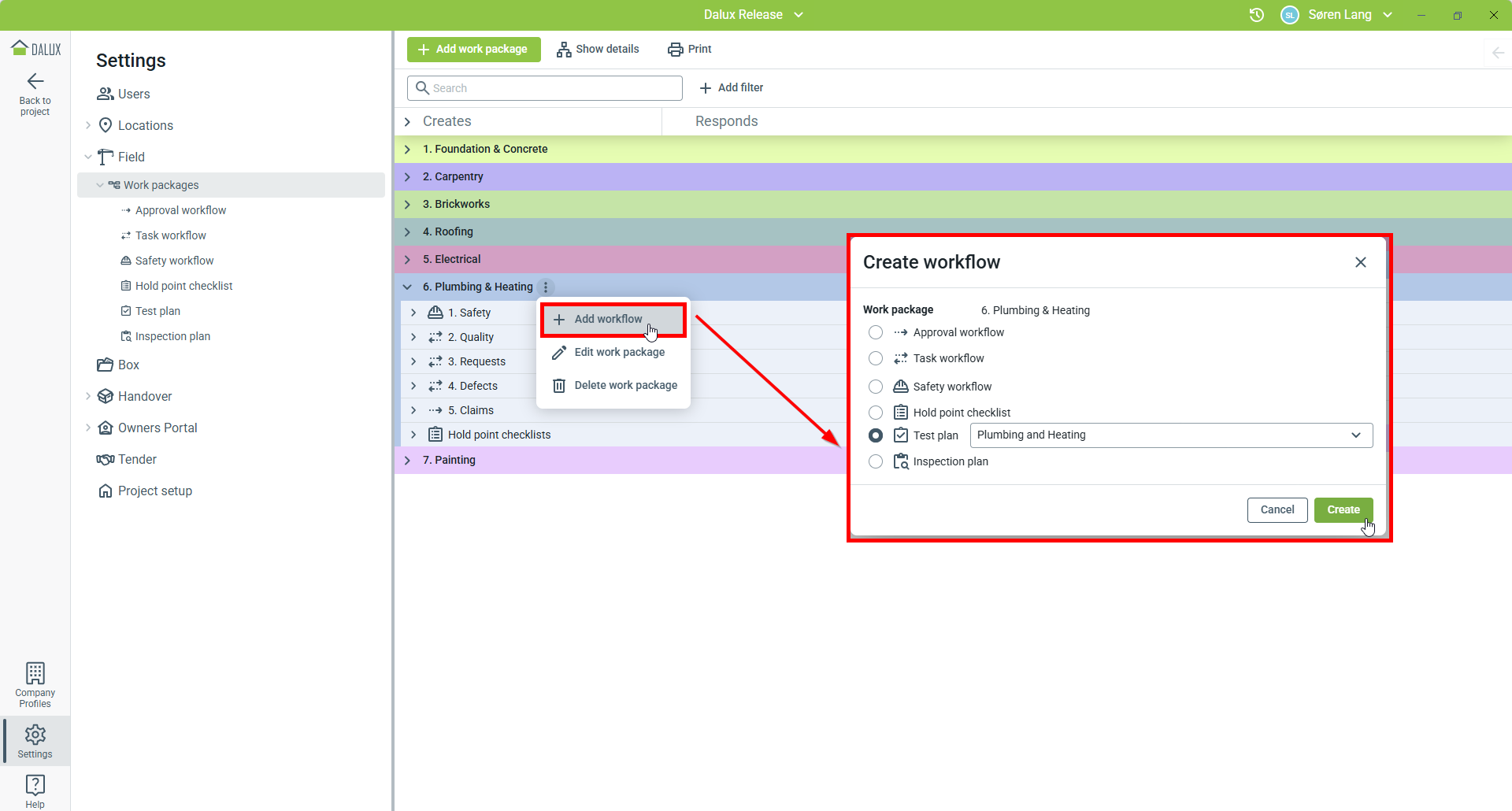Expand the 2. Quality workflow row

(413, 337)
